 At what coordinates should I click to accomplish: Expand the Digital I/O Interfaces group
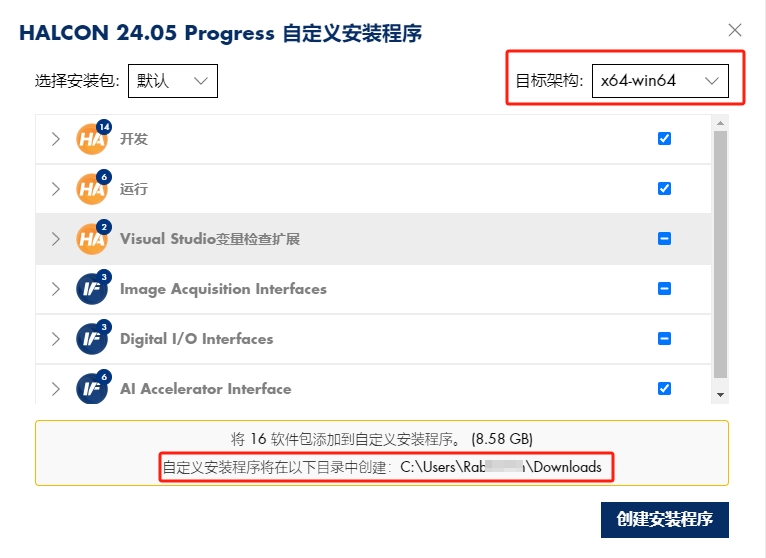[56, 339]
